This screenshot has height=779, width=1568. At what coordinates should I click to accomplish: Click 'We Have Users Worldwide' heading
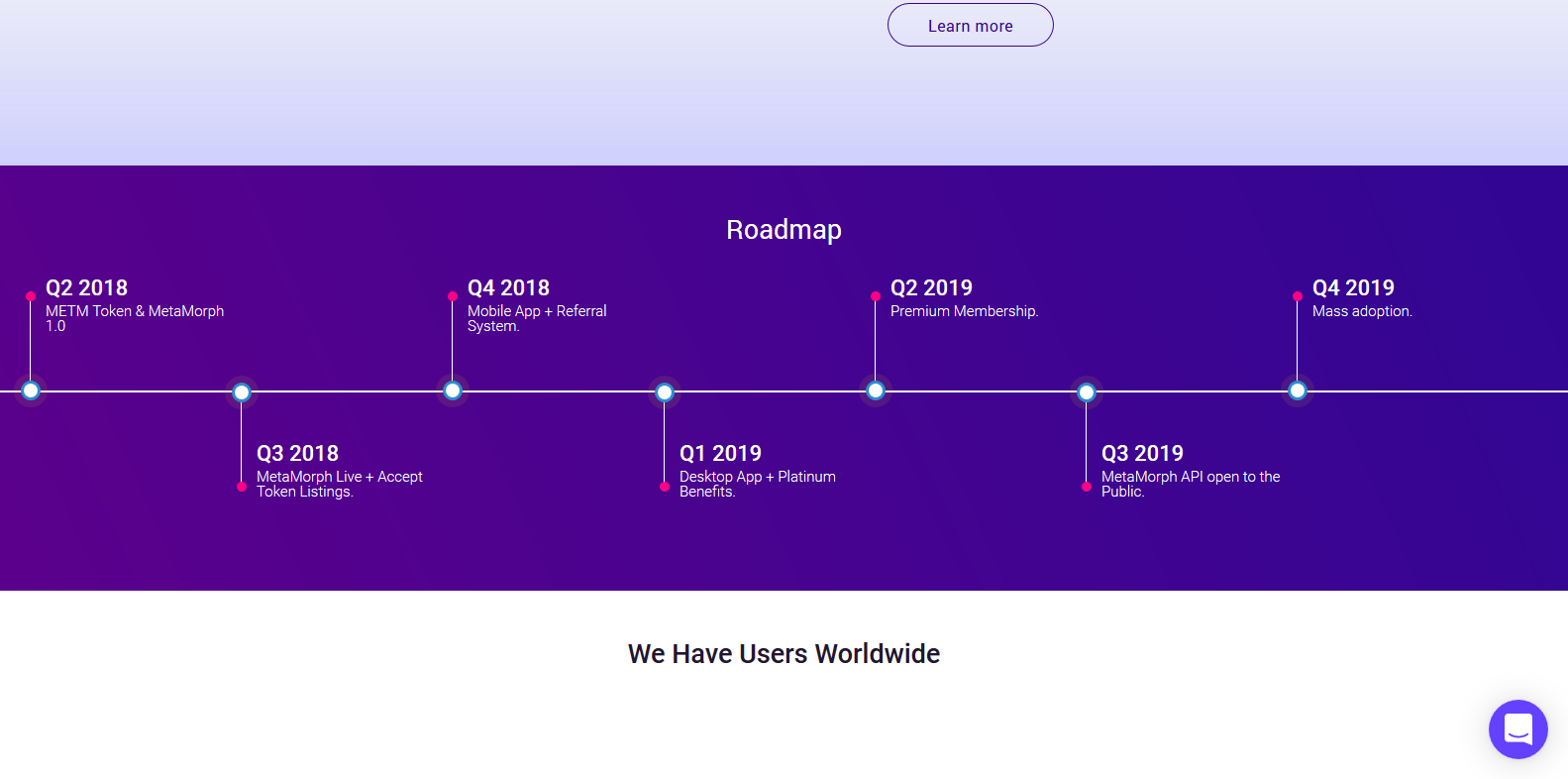(x=784, y=654)
